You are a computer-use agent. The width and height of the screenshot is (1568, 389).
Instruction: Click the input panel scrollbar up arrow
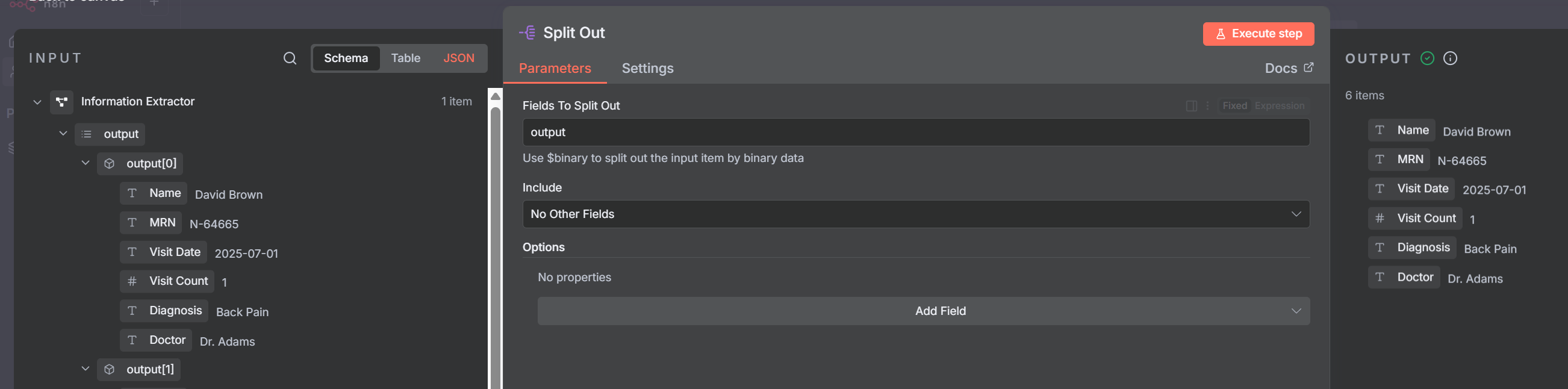tap(496, 96)
